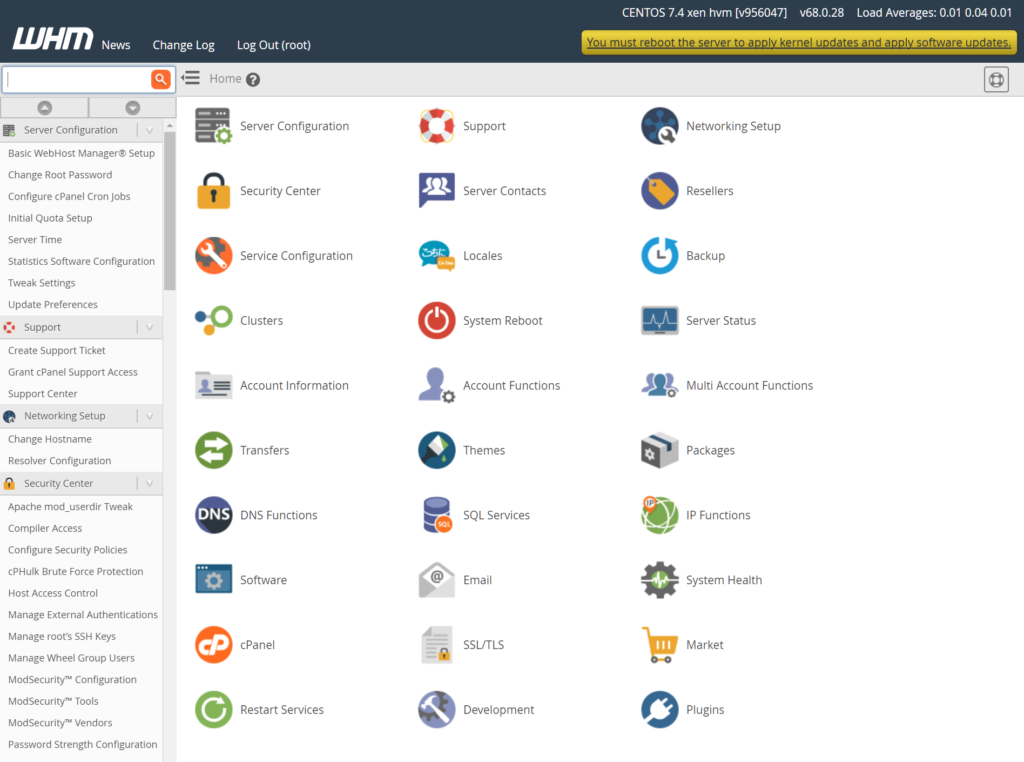Click the Plugins plug icon

(x=659, y=710)
